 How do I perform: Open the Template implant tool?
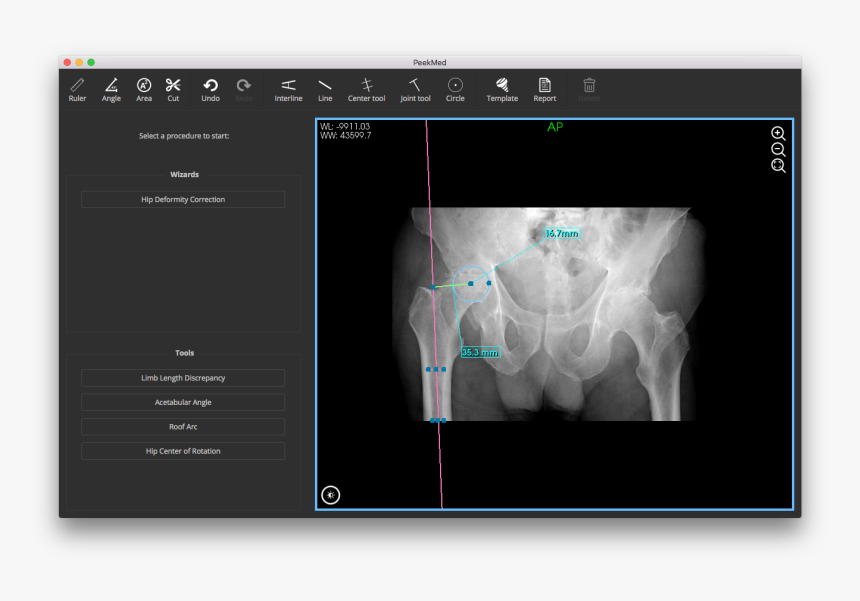[502, 90]
